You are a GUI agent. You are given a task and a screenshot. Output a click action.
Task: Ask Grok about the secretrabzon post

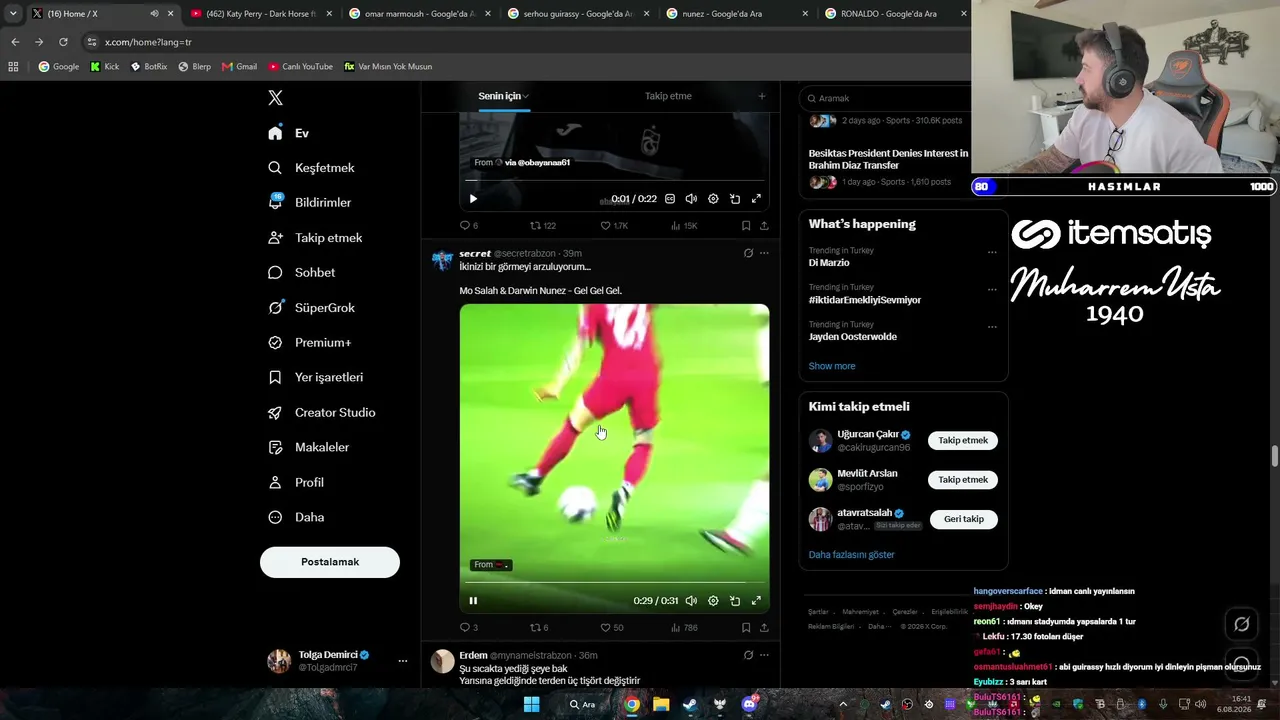coord(748,253)
